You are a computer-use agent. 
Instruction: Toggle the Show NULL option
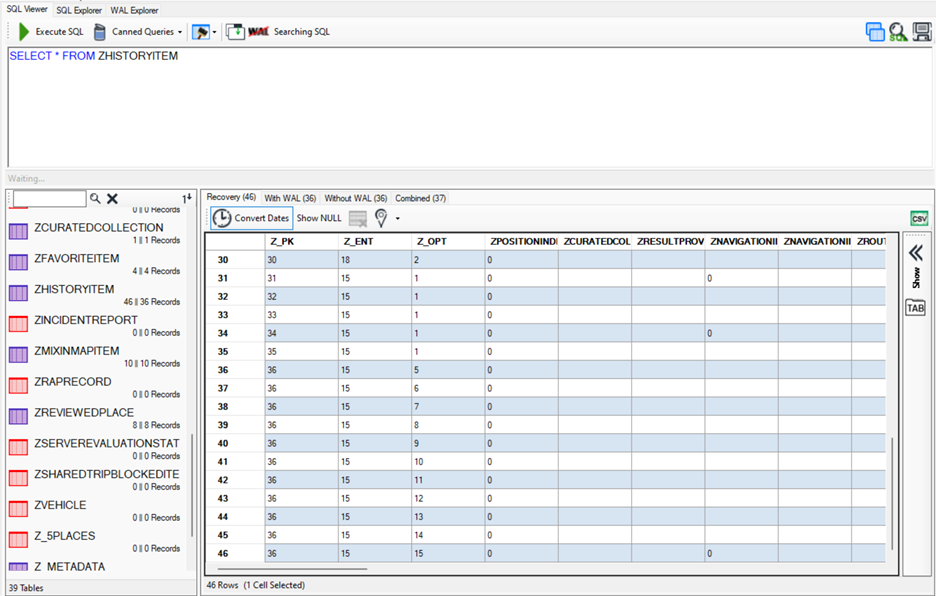pyautogui.click(x=319, y=218)
